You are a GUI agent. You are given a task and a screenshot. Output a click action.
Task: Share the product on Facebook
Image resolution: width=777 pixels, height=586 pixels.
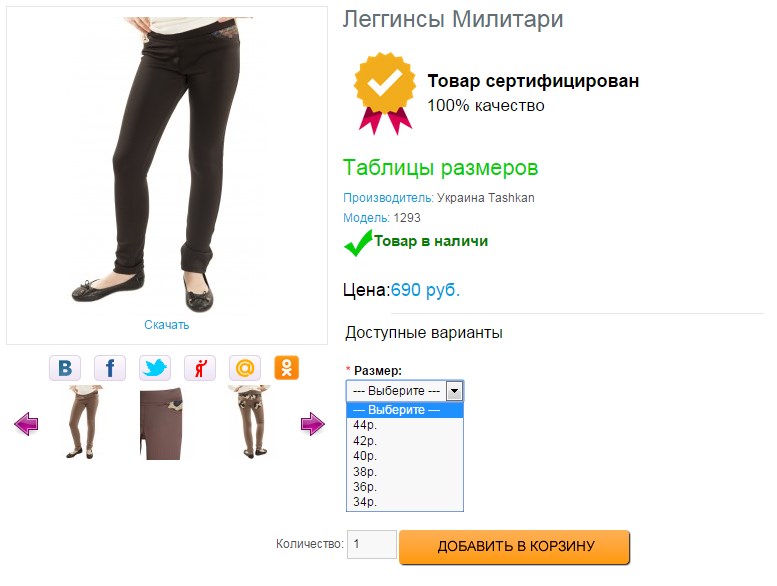(x=110, y=368)
